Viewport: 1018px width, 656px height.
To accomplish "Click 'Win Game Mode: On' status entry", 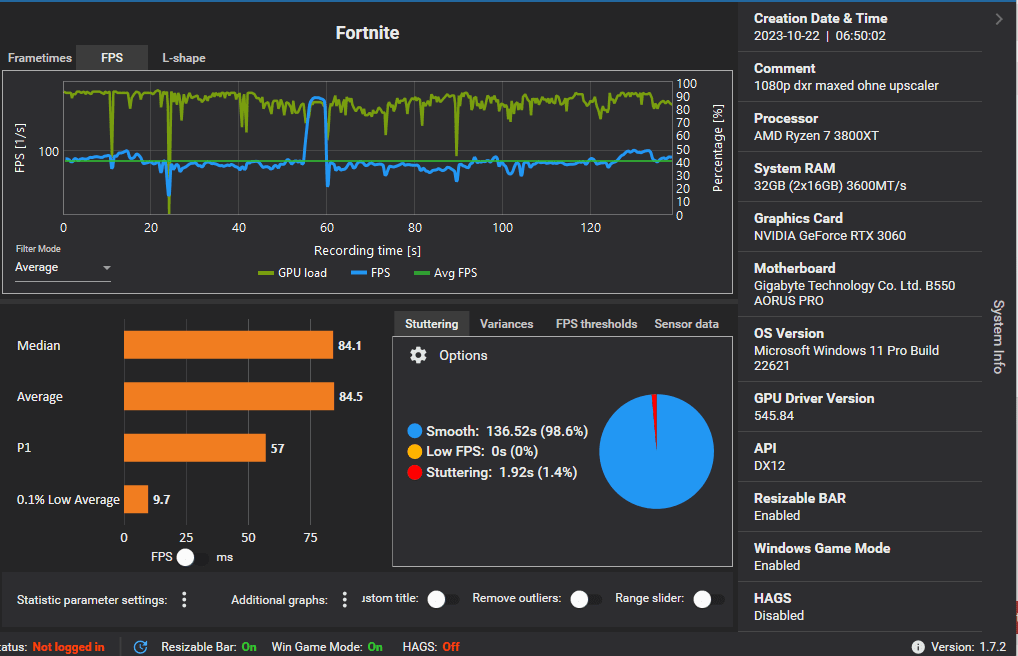I will (x=327, y=647).
